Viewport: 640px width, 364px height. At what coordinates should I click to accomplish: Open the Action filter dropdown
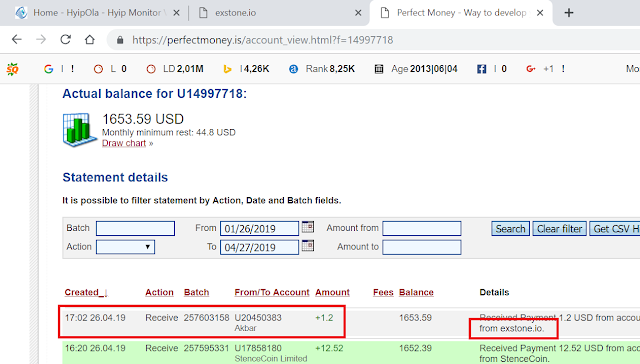coord(125,247)
